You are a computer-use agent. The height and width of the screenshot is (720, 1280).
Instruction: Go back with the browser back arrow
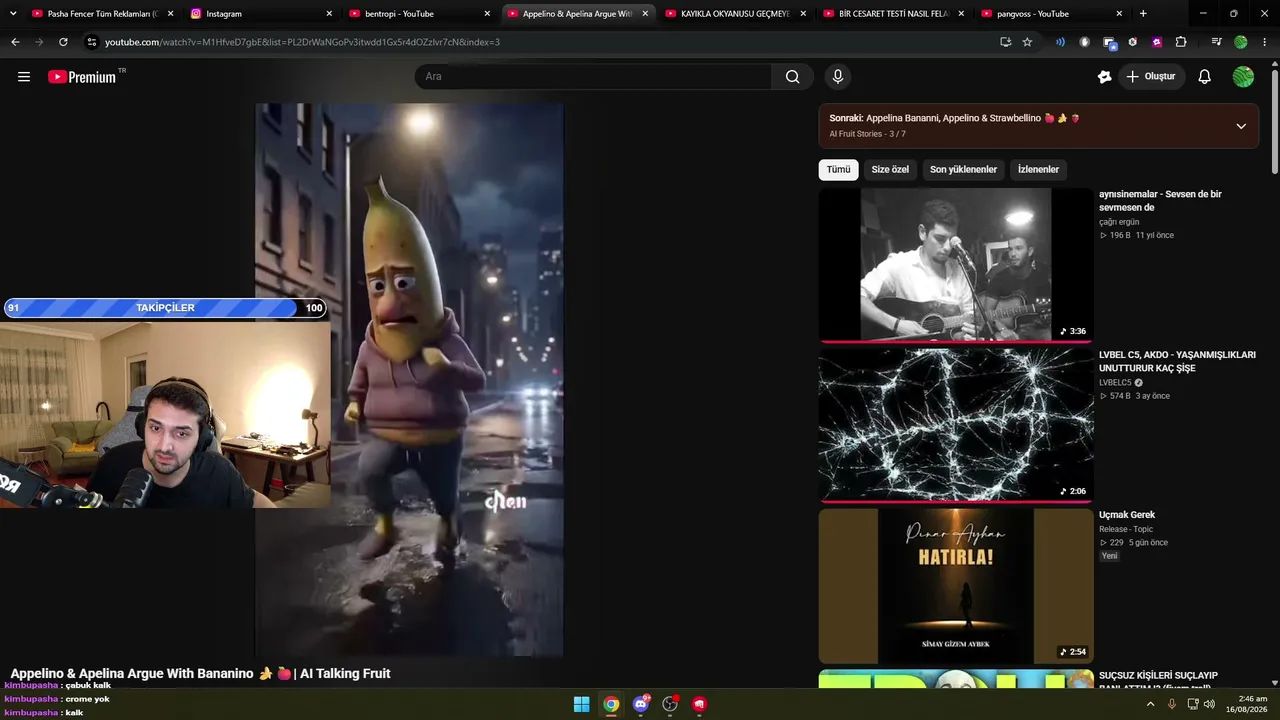(15, 42)
